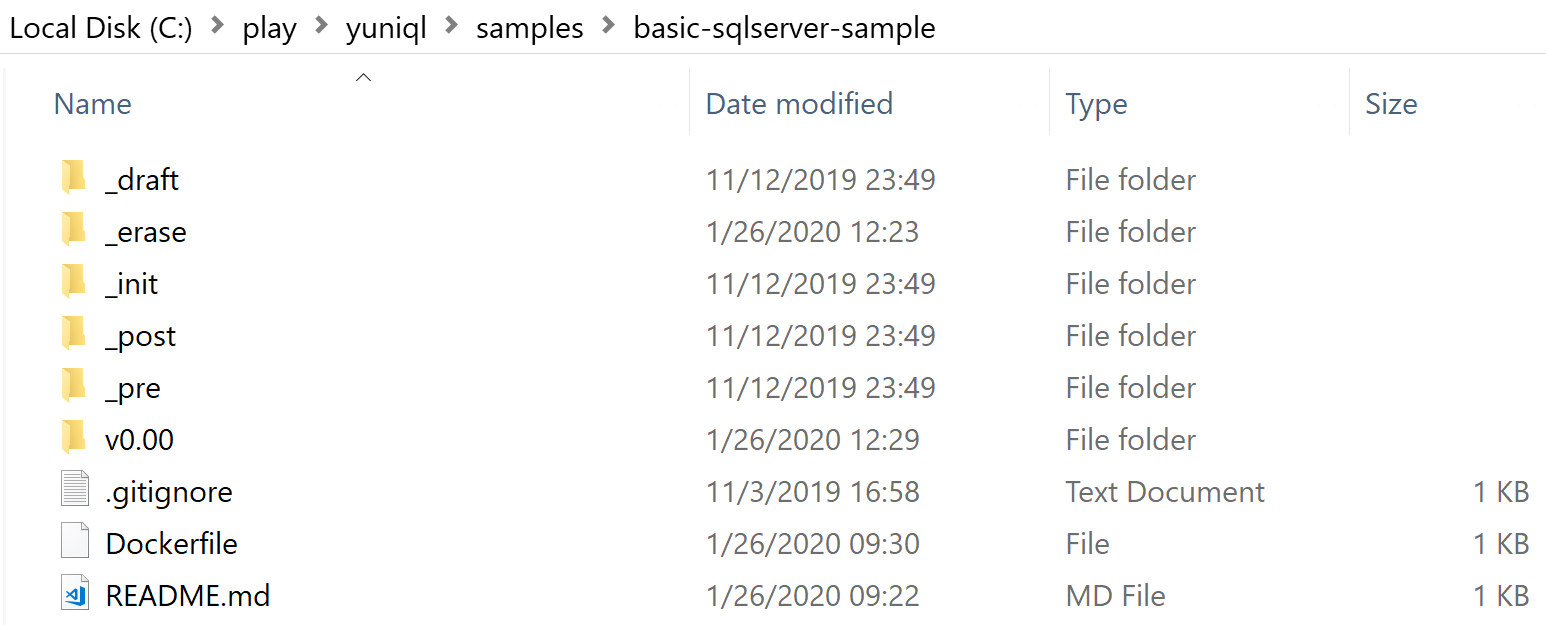This screenshot has height=625, width=1546.
Task: Select the _post folder icon
Action: point(74,335)
